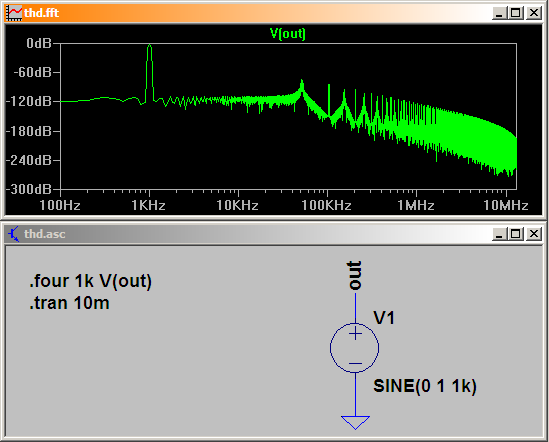This screenshot has width=549, height=442.
Task: Select the out net label
Action: (354, 276)
